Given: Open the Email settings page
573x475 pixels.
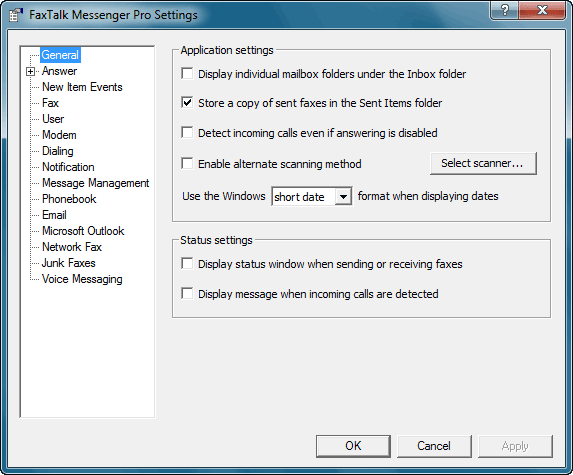Looking at the screenshot, I should coord(54,215).
